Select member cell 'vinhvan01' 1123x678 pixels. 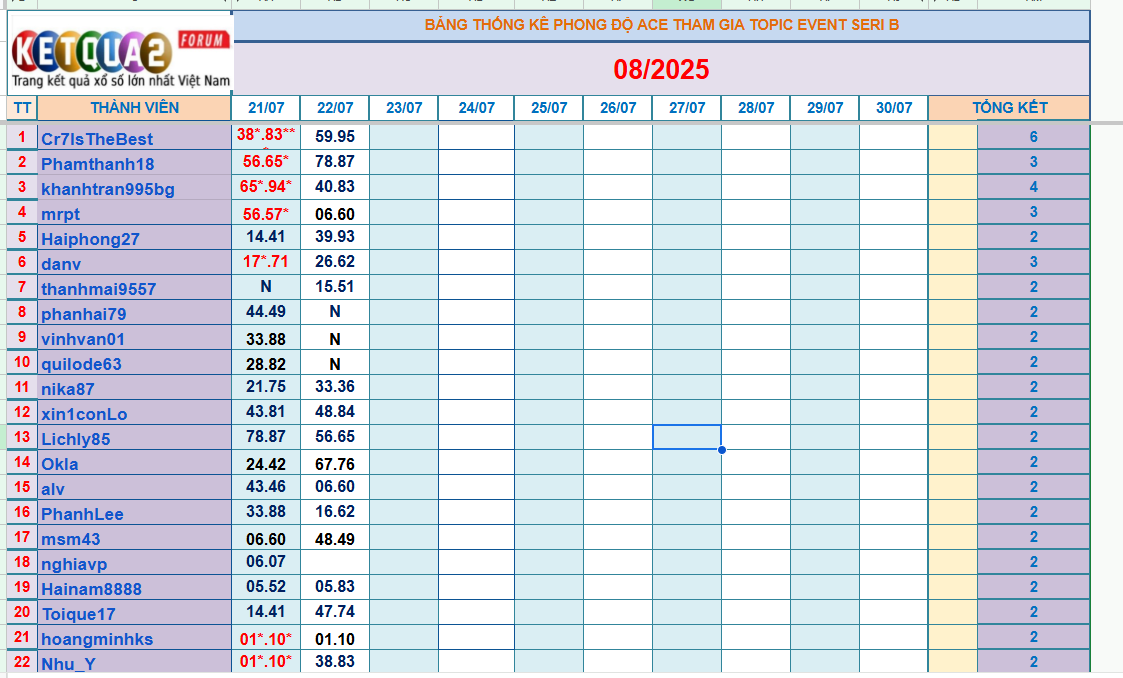[135, 338]
